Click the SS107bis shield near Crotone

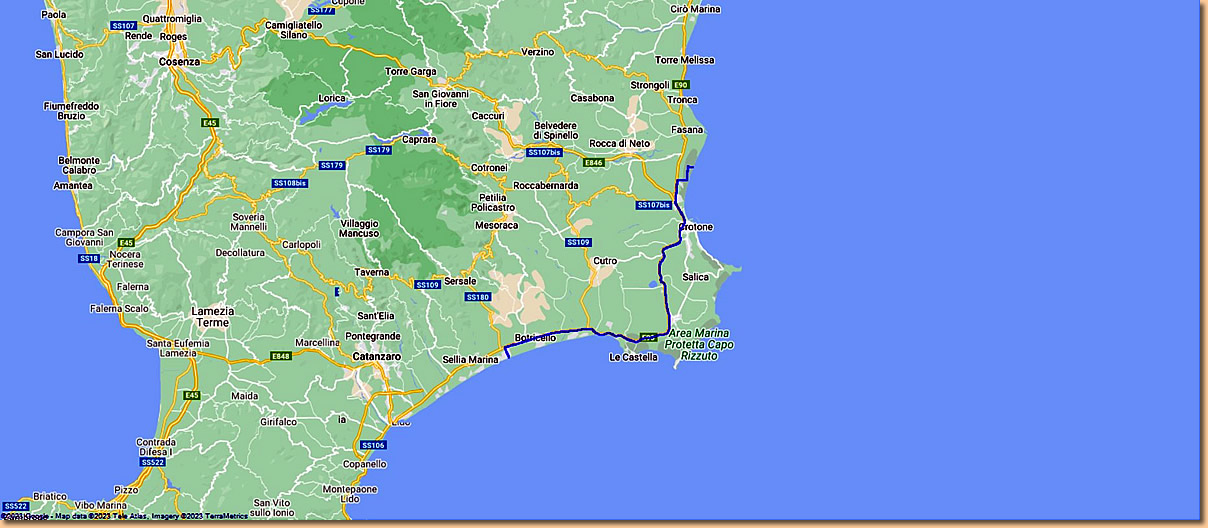click(x=652, y=205)
